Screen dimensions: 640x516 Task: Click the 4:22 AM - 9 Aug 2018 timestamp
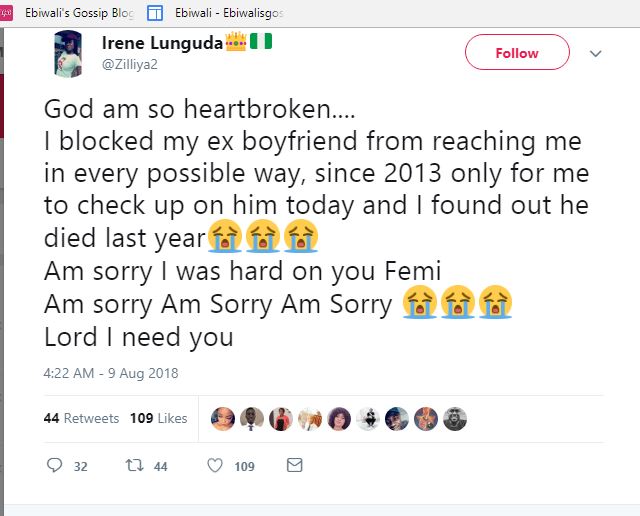click(x=110, y=373)
